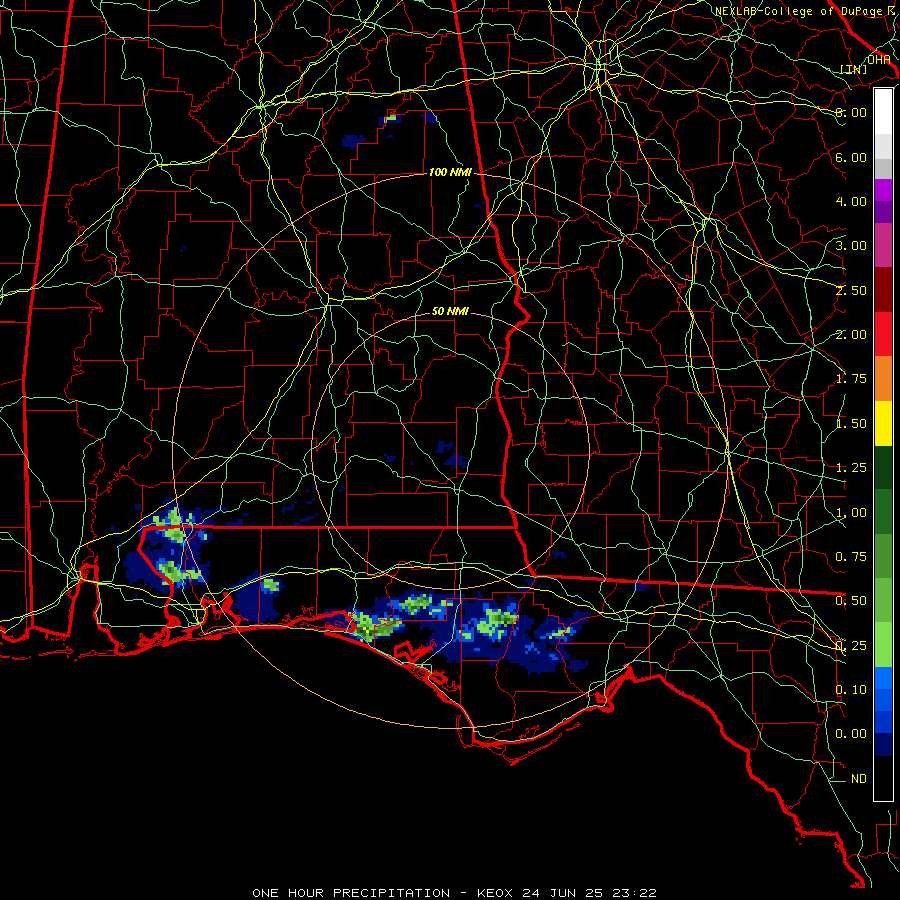900x900 pixels.
Task: Pick the darkest green swatch beside 1.25
Action: click(x=883, y=468)
